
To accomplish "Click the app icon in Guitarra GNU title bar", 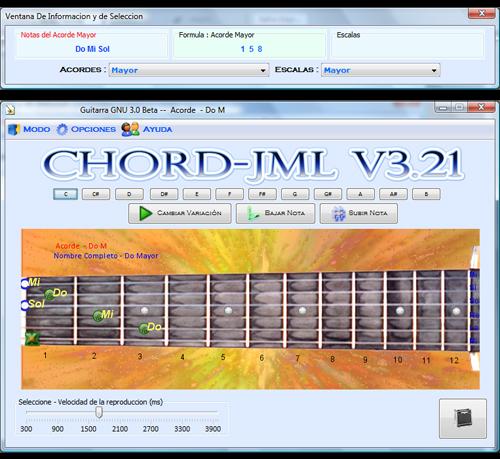I will coord(10,110).
